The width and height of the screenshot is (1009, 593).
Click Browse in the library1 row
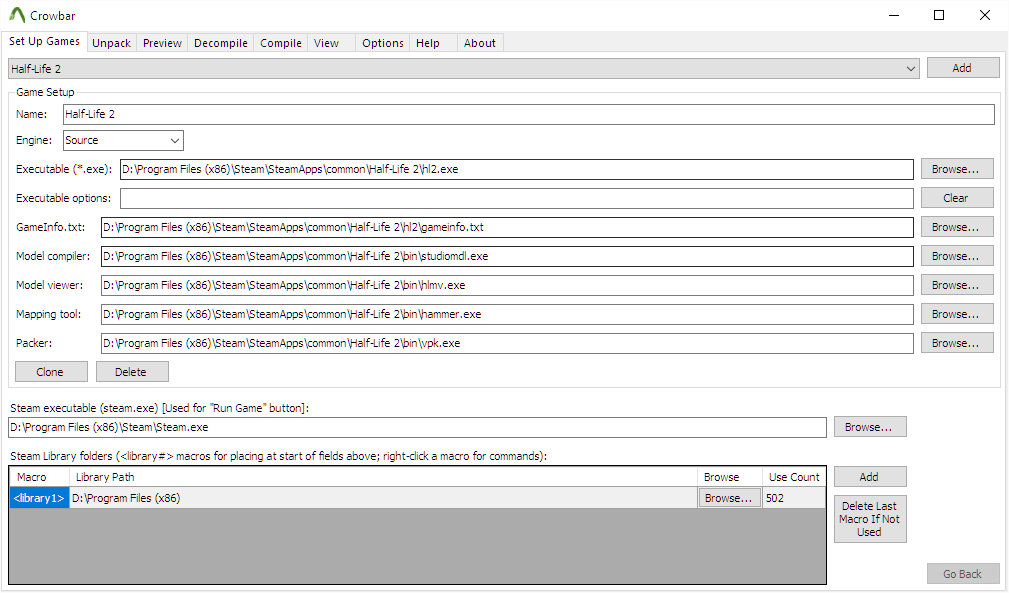point(729,498)
